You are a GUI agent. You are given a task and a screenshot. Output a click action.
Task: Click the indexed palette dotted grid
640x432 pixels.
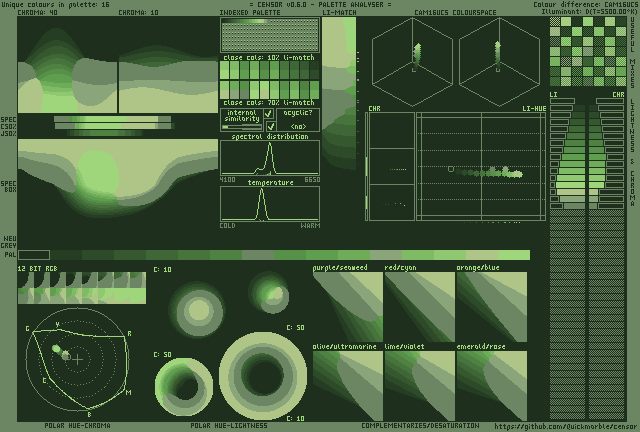point(270,36)
